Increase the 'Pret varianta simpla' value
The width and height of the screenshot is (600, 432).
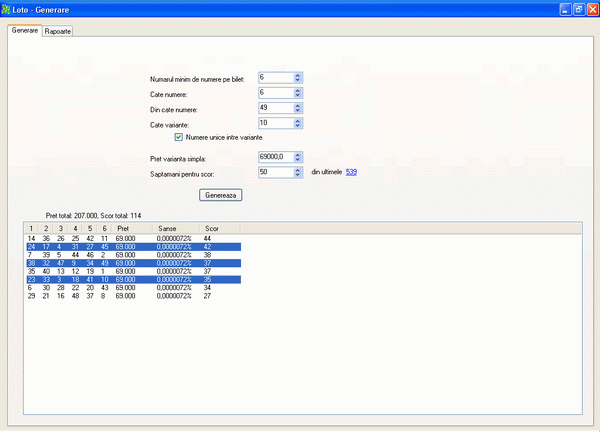pos(298,154)
